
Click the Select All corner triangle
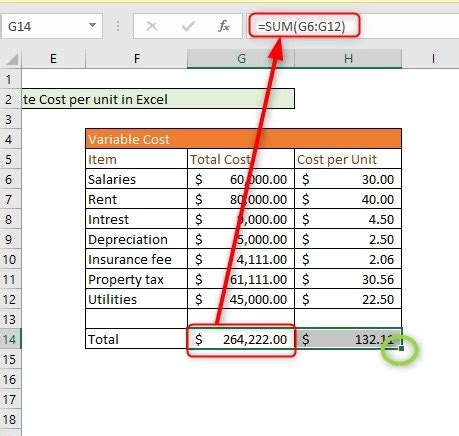point(12,59)
